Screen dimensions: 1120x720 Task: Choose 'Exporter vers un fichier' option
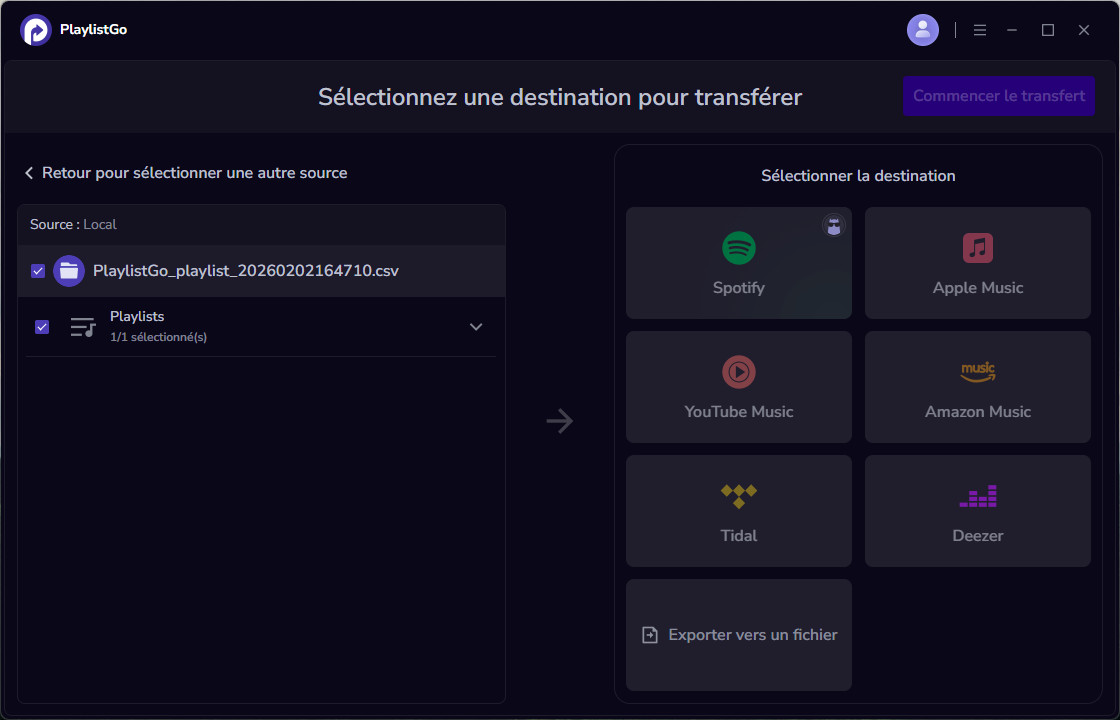pos(738,634)
